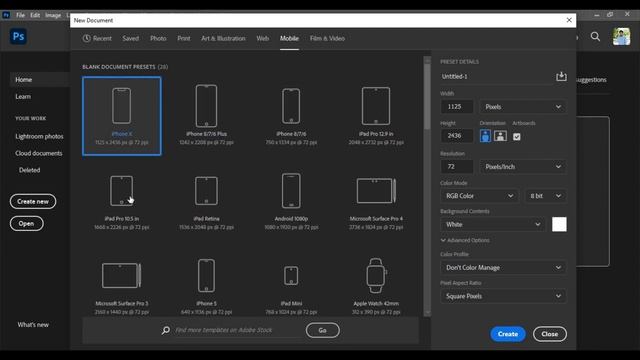Open the Learn section in sidebar
The image size is (640, 360).
23,97
